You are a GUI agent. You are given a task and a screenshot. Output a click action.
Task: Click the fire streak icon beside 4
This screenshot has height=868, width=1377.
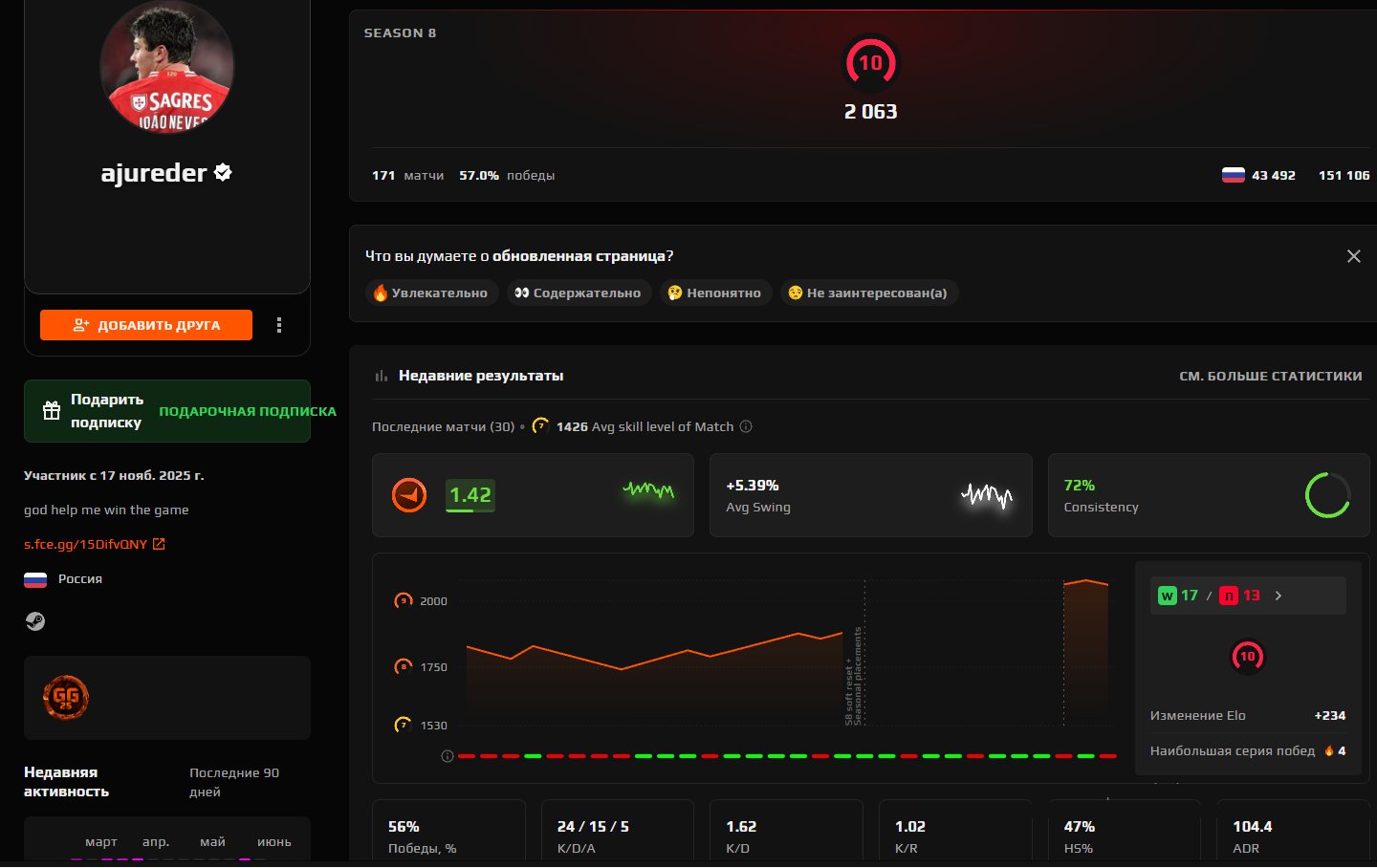point(1329,750)
